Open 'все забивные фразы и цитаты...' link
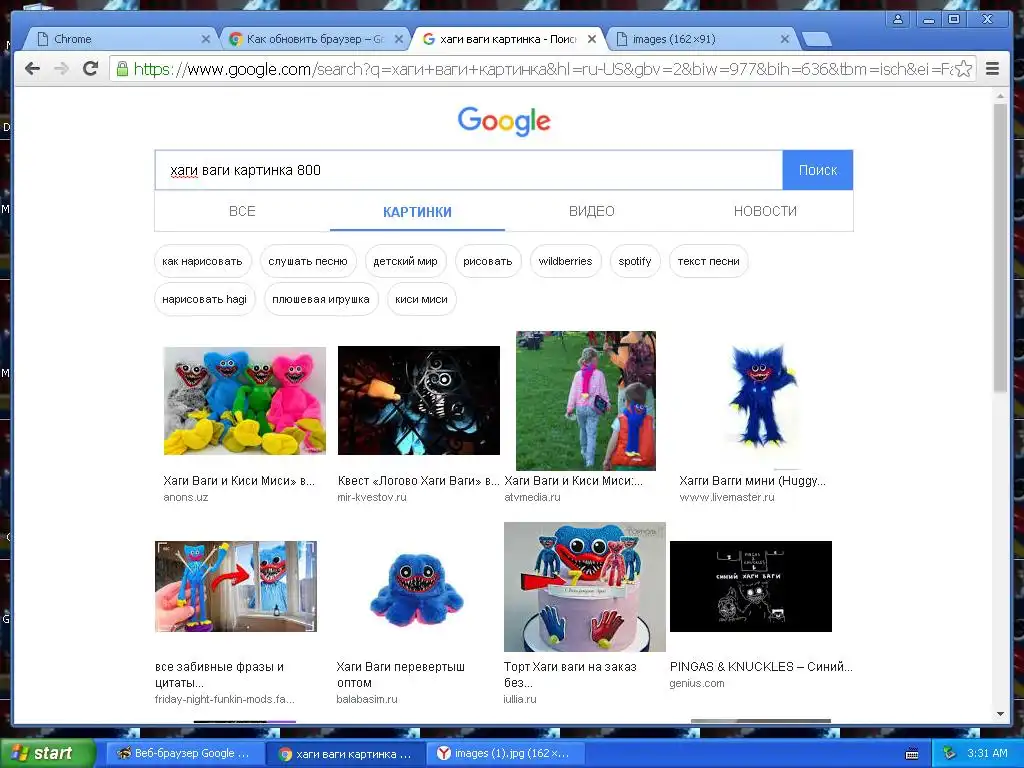1024x768 pixels. click(219, 675)
